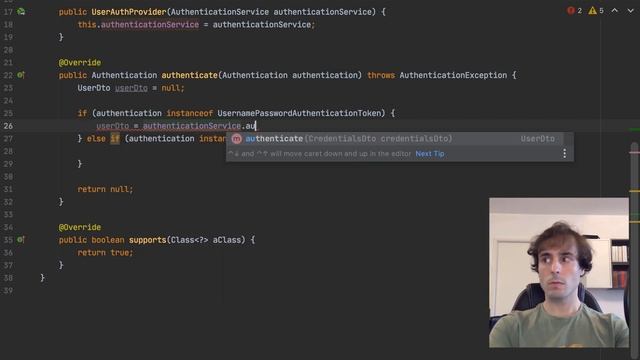Click 'return true;' statement

(x=105, y=253)
